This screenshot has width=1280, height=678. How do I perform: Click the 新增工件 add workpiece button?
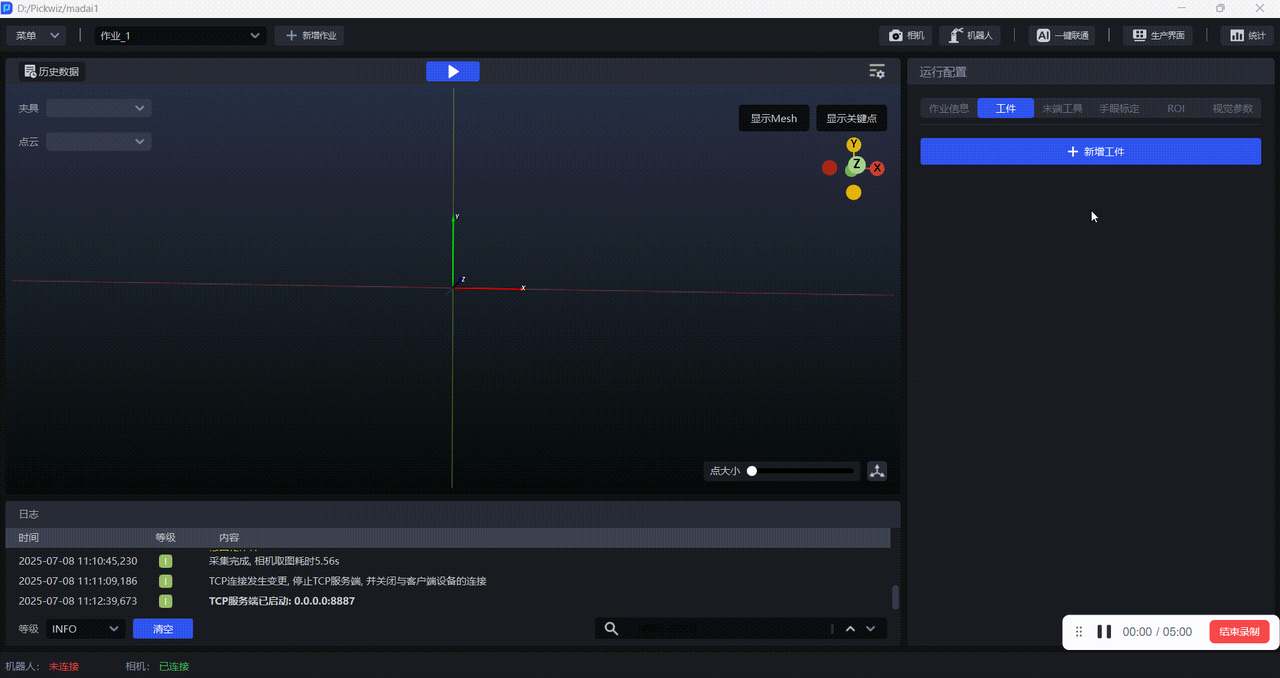coord(1090,151)
